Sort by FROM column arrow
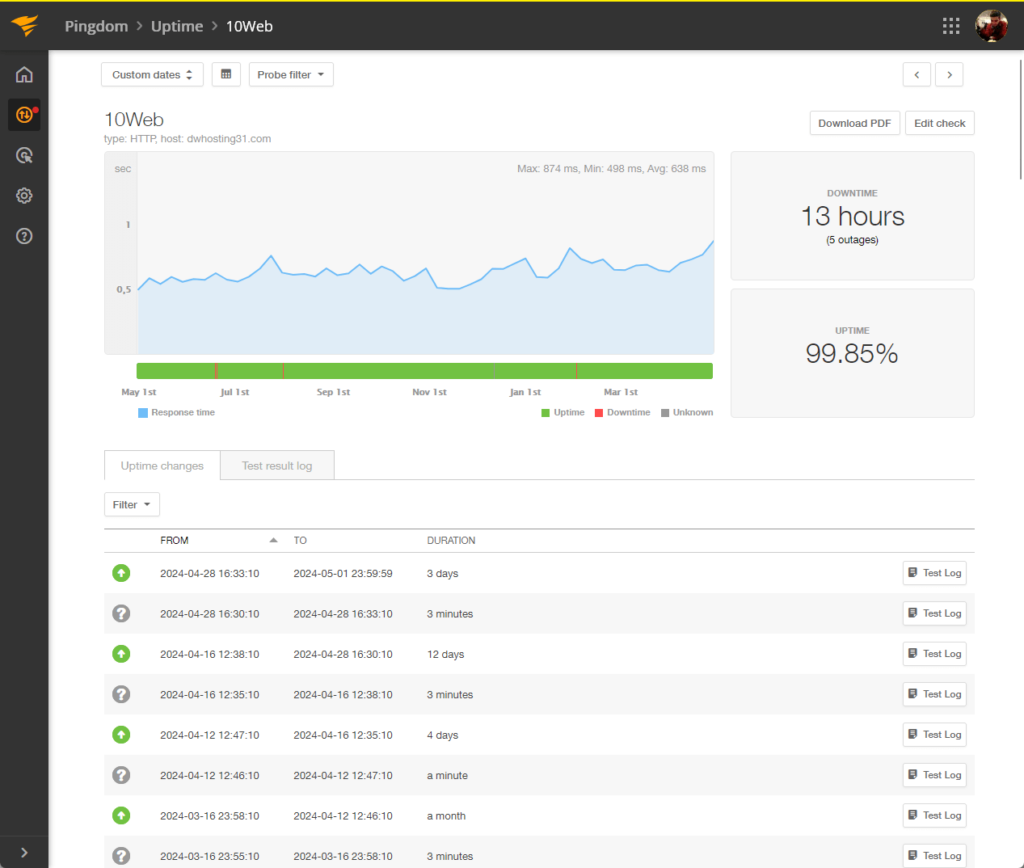Image resolution: width=1024 pixels, height=868 pixels. (x=274, y=540)
